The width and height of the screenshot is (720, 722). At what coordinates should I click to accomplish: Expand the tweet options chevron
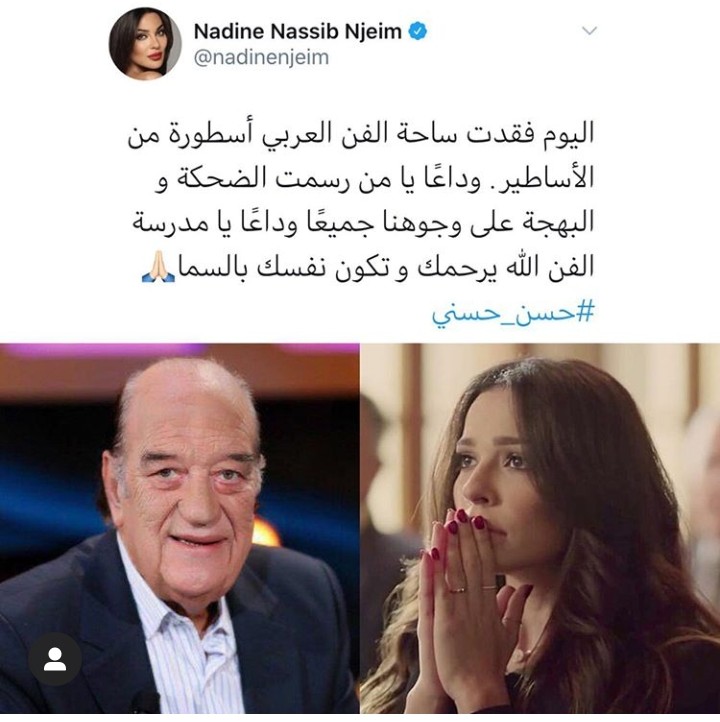(x=589, y=31)
